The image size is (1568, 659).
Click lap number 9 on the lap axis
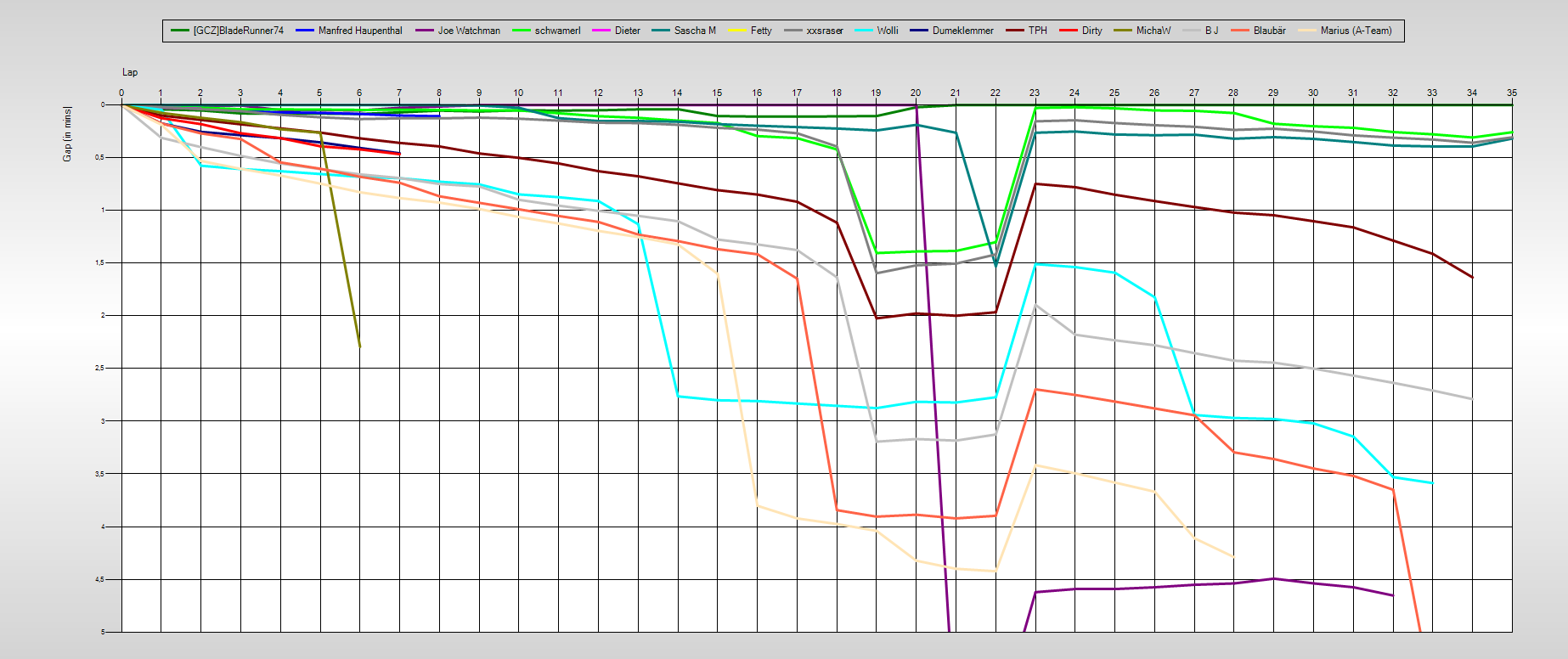click(479, 93)
